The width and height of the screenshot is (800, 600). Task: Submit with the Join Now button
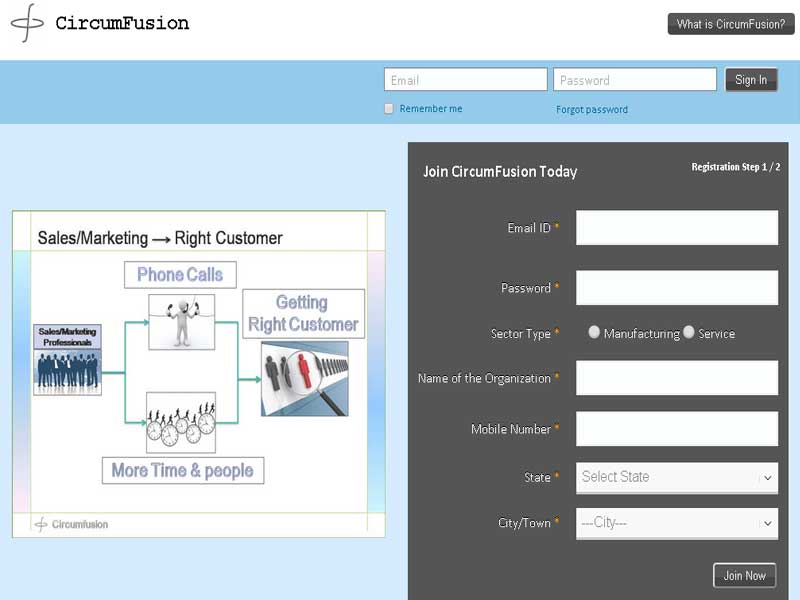tap(744, 576)
